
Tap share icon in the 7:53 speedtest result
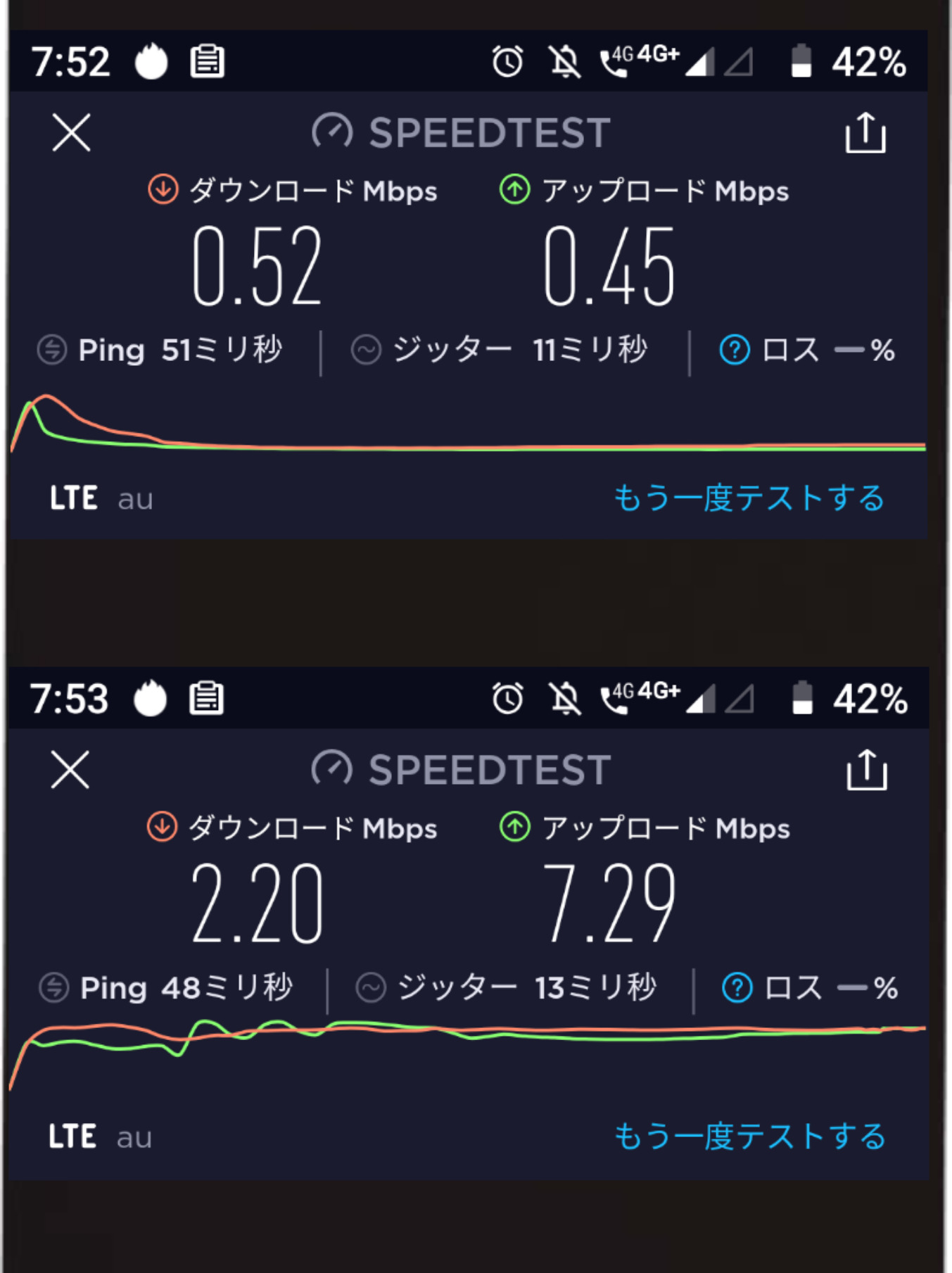pos(866,770)
